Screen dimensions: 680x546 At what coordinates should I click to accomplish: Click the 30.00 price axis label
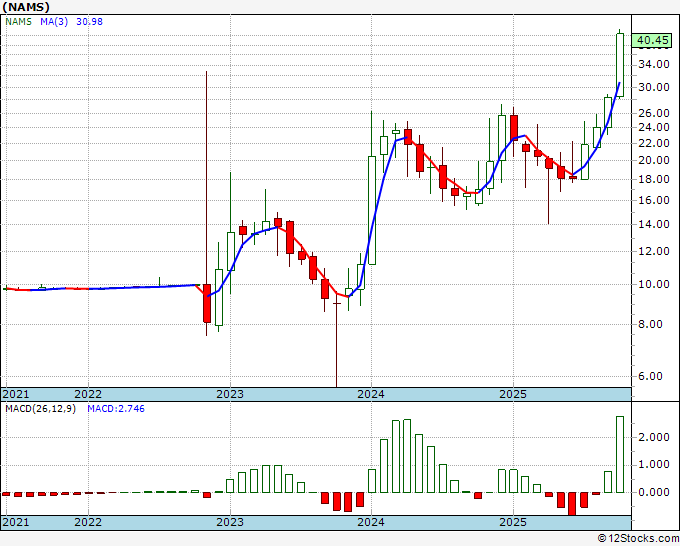point(654,87)
